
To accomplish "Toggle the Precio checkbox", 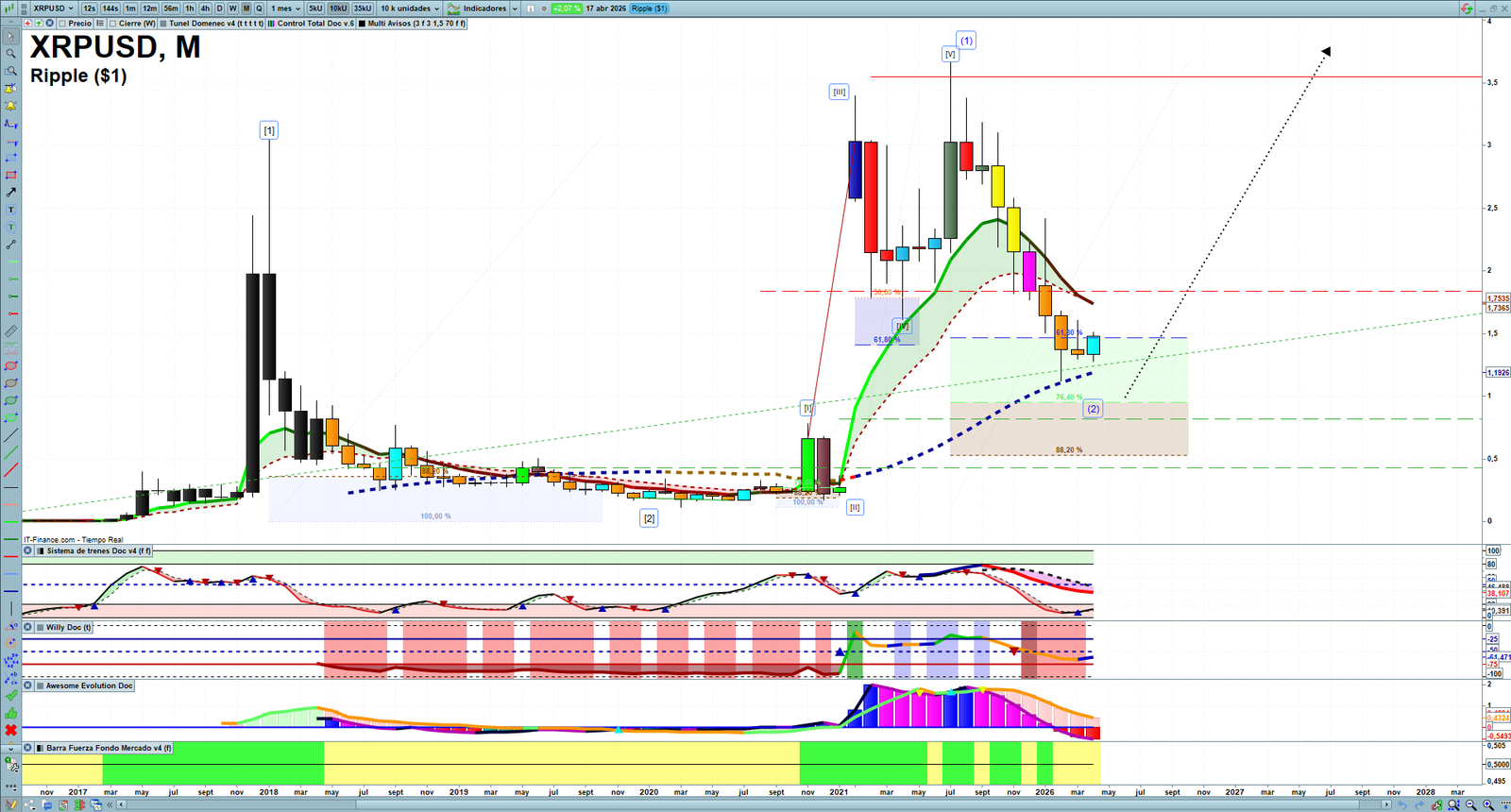I will [62, 24].
